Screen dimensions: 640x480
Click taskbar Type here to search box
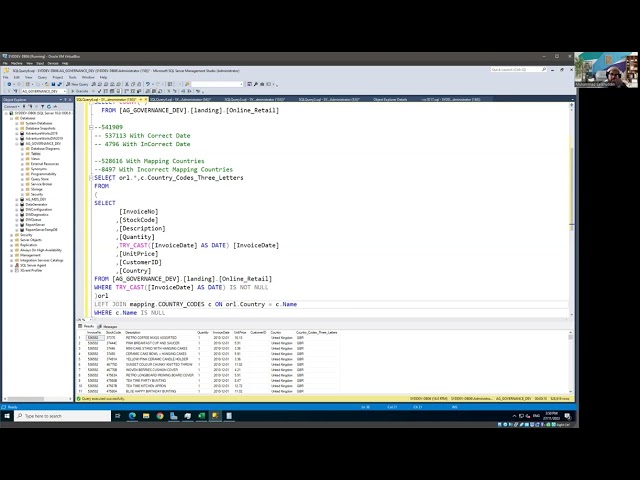point(62,416)
